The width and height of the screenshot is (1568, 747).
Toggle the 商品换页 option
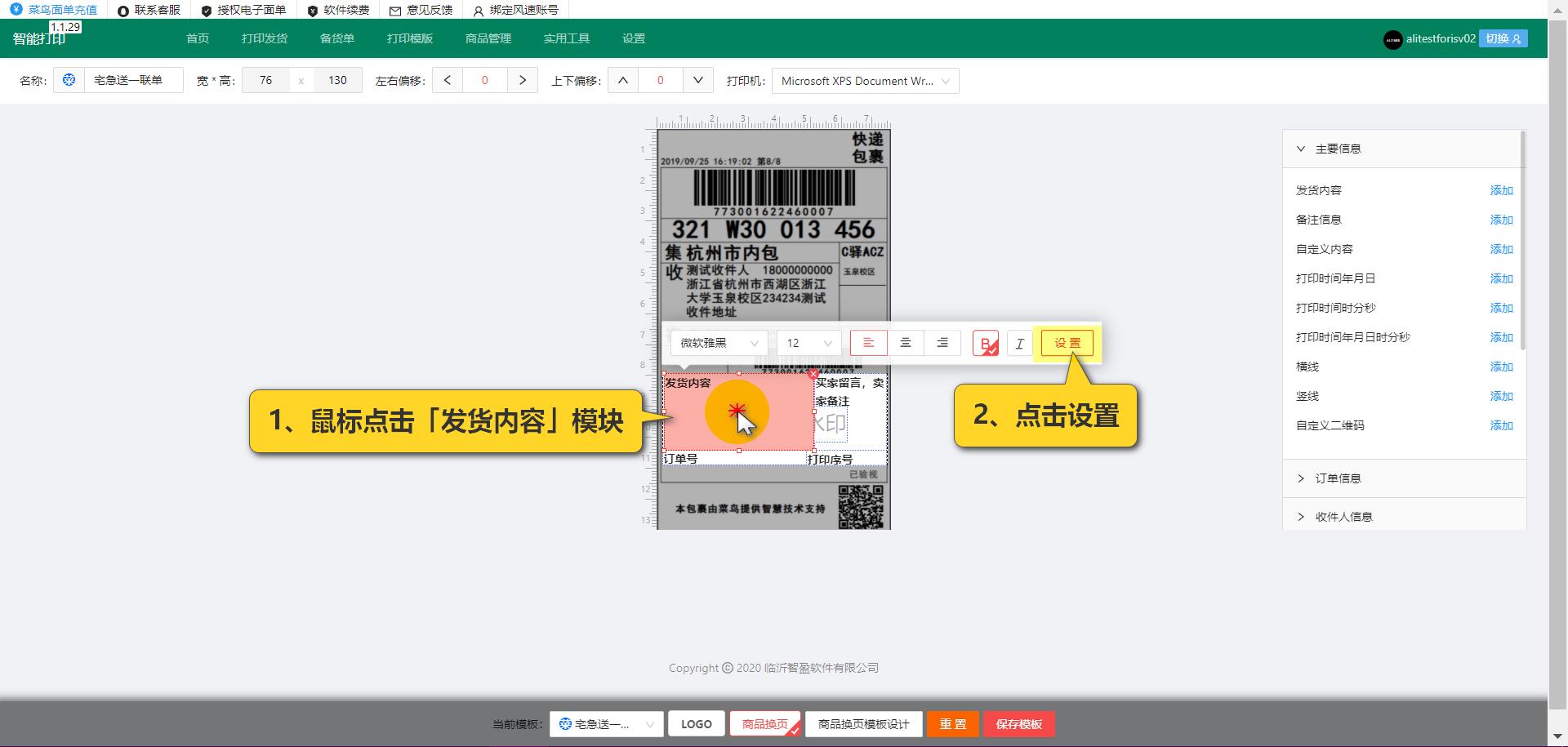click(x=764, y=724)
